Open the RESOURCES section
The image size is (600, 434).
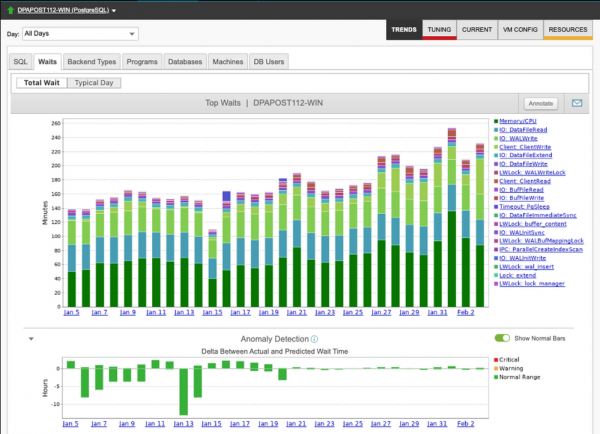click(567, 30)
